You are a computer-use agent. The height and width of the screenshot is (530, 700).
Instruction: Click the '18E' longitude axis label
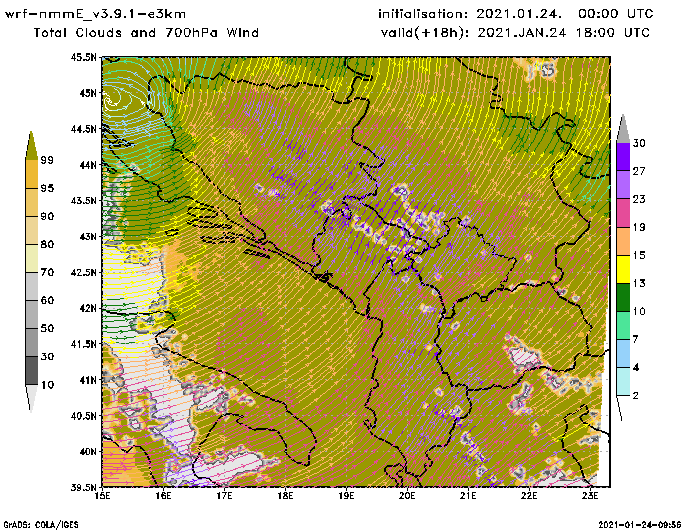(285, 496)
